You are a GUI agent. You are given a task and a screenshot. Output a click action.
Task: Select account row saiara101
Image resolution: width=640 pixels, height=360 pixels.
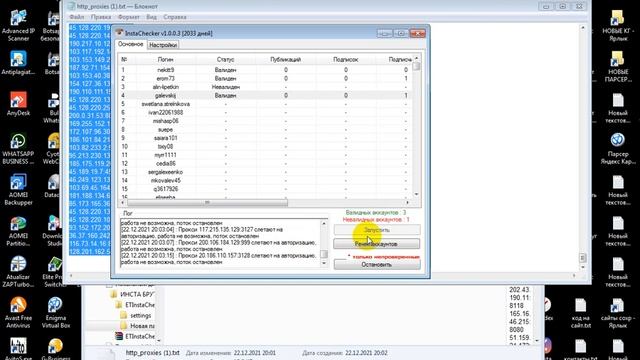[265, 138]
